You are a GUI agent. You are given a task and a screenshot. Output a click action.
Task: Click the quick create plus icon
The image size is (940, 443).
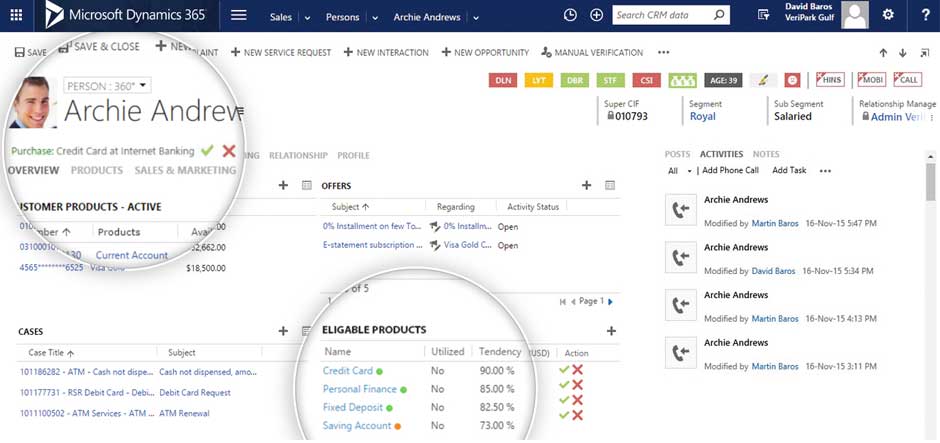click(597, 15)
